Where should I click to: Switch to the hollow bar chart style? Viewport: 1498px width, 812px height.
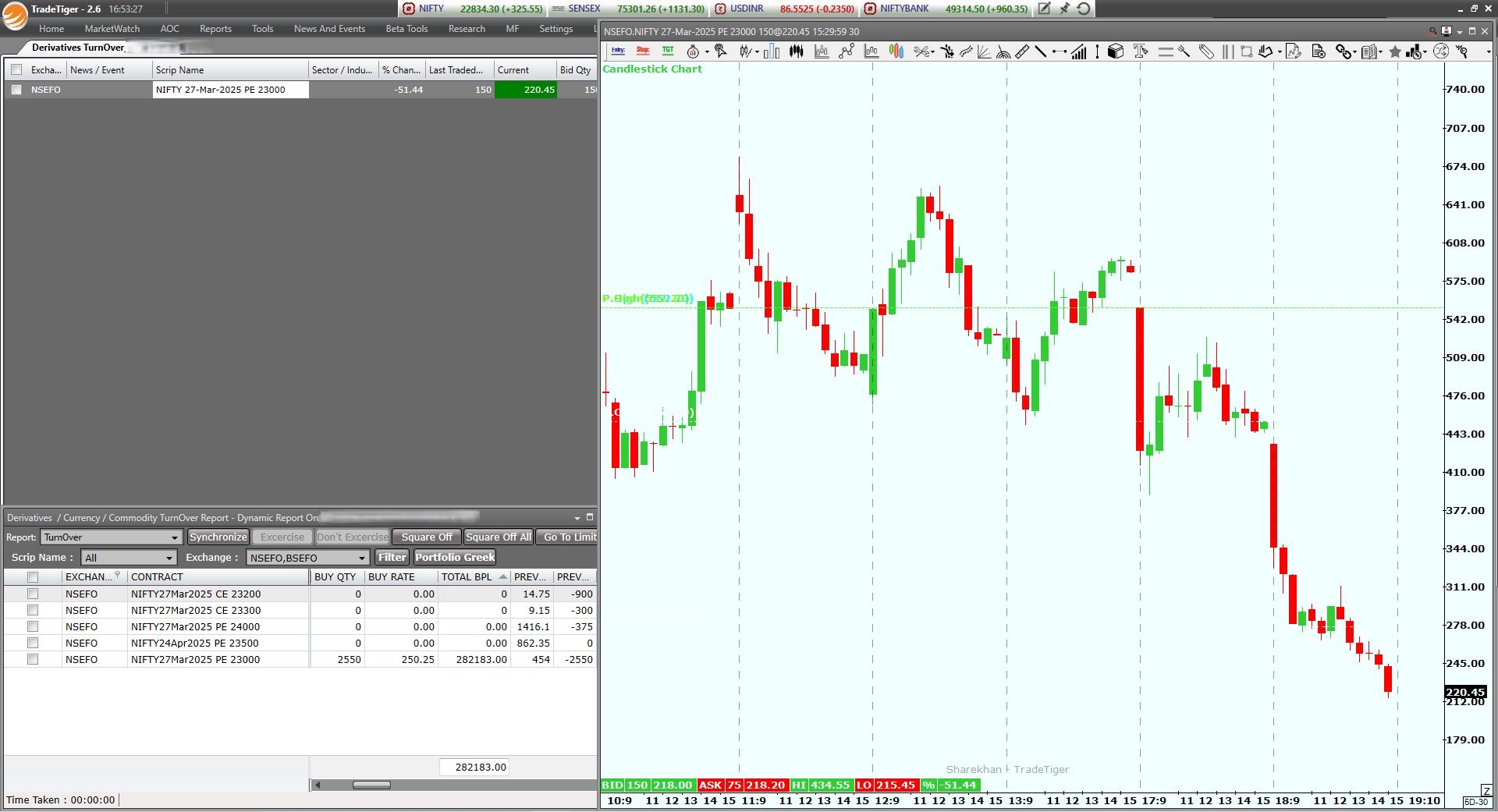pos(772,51)
